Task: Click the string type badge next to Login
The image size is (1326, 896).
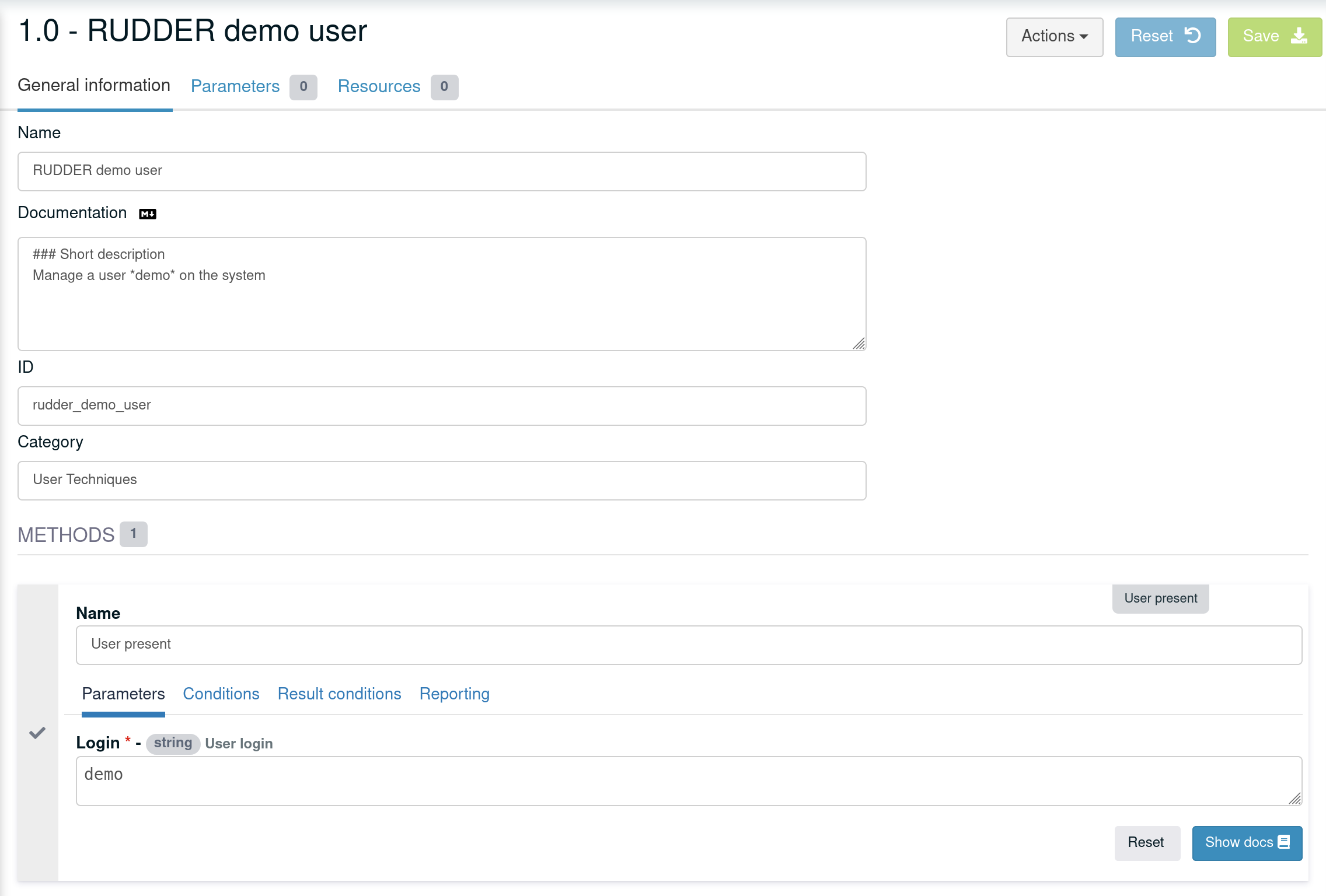Action: tap(173, 743)
